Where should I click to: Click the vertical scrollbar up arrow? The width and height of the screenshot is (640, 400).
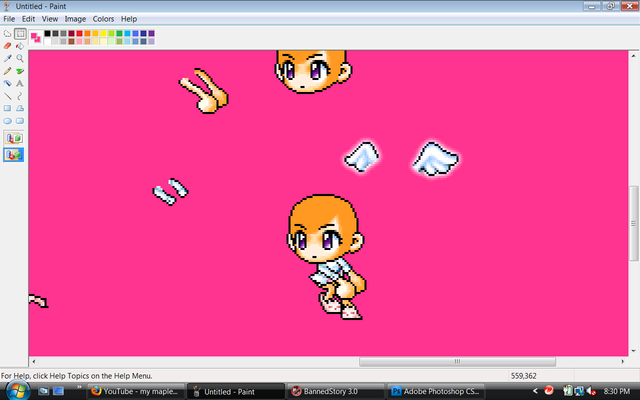pyautogui.click(x=633, y=56)
